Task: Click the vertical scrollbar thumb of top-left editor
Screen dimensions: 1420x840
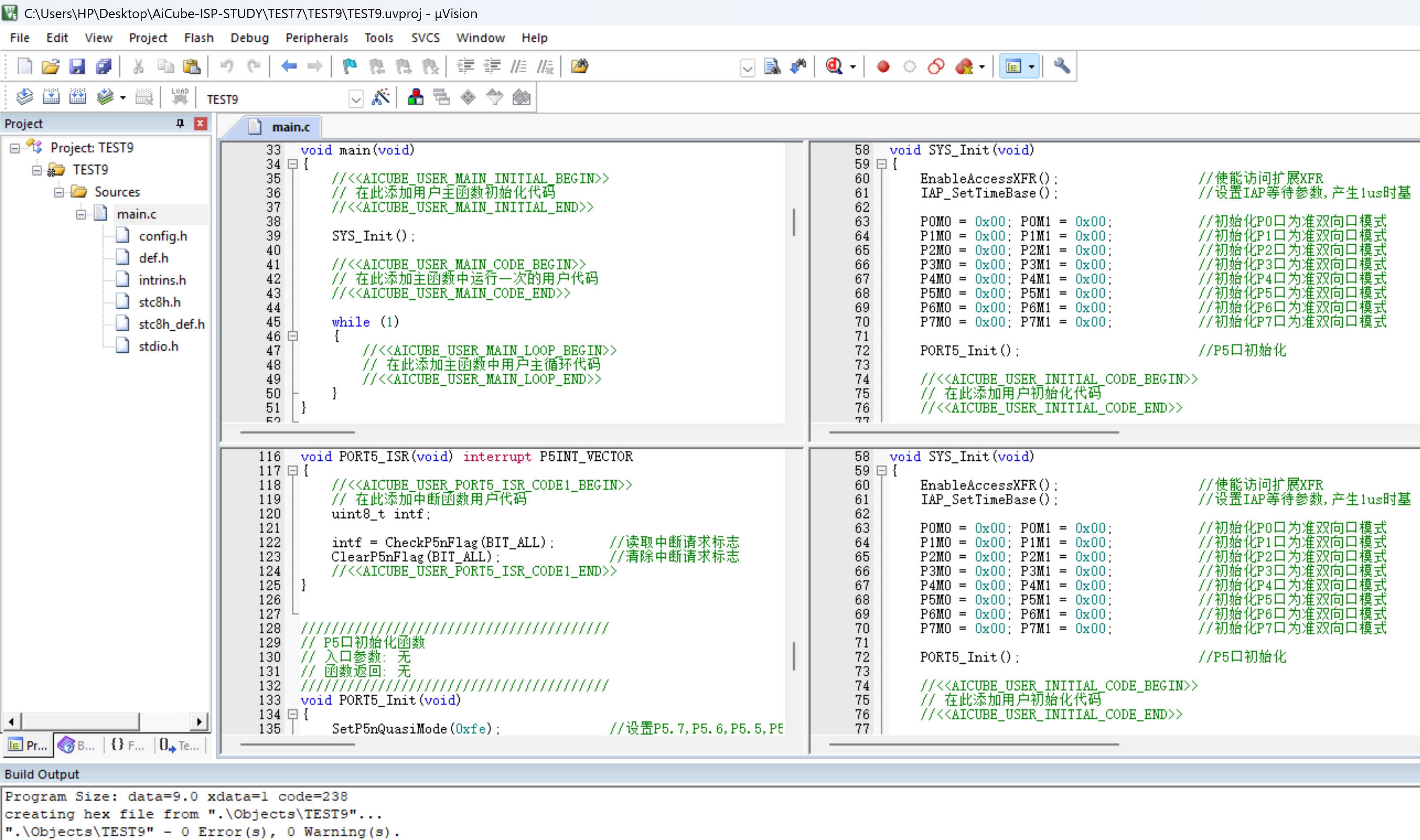Action: (x=794, y=222)
